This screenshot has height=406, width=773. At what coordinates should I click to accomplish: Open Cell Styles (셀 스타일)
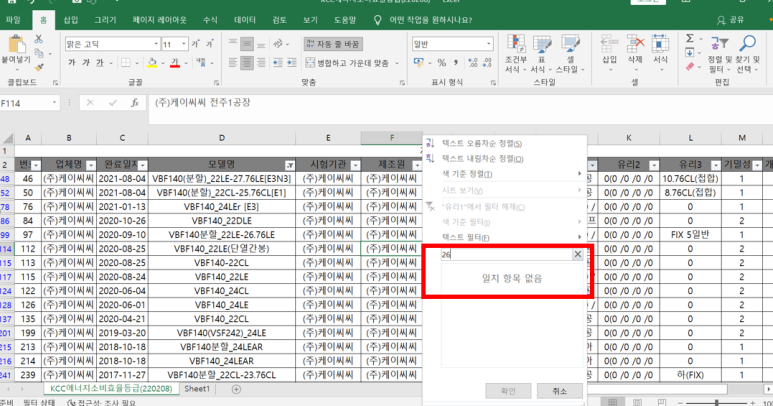click(570, 54)
